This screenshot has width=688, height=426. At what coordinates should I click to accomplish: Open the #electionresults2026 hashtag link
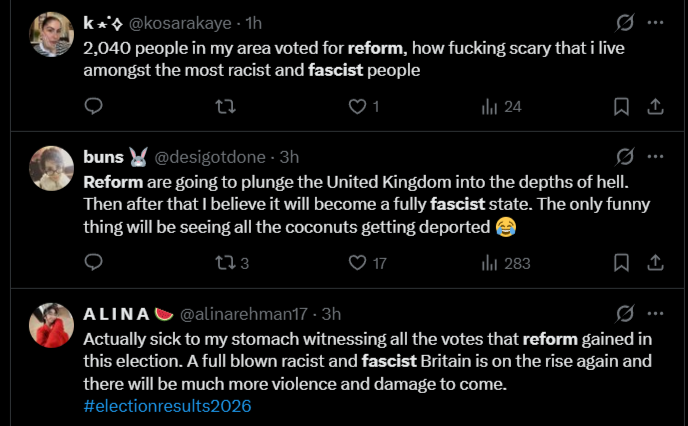167,406
